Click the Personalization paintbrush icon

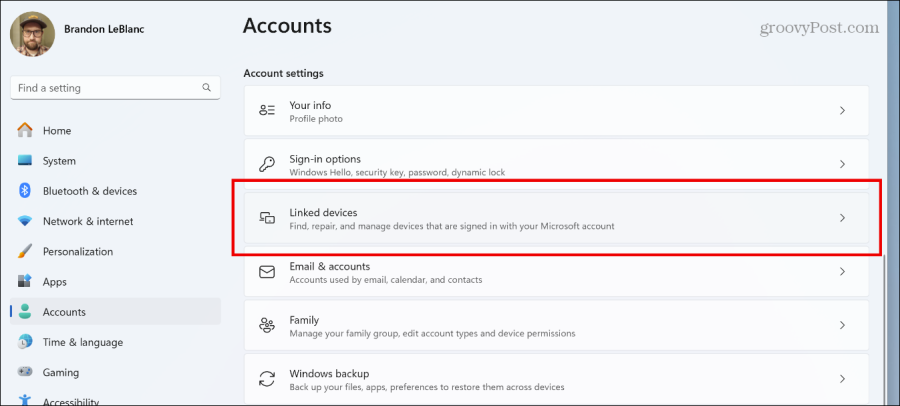25,252
